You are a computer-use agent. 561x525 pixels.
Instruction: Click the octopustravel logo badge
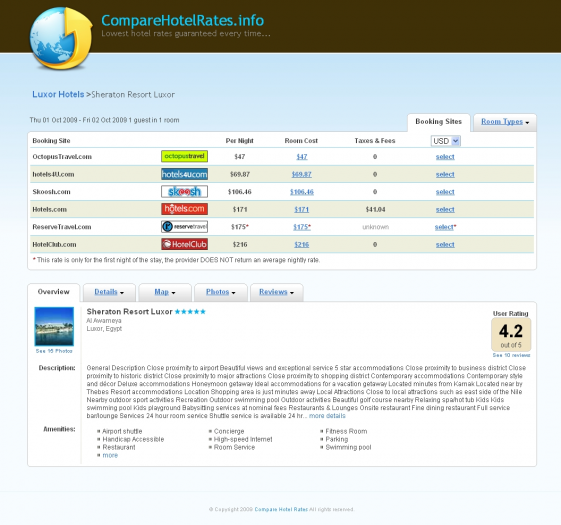pyautogui.click(x=184, y=156)
